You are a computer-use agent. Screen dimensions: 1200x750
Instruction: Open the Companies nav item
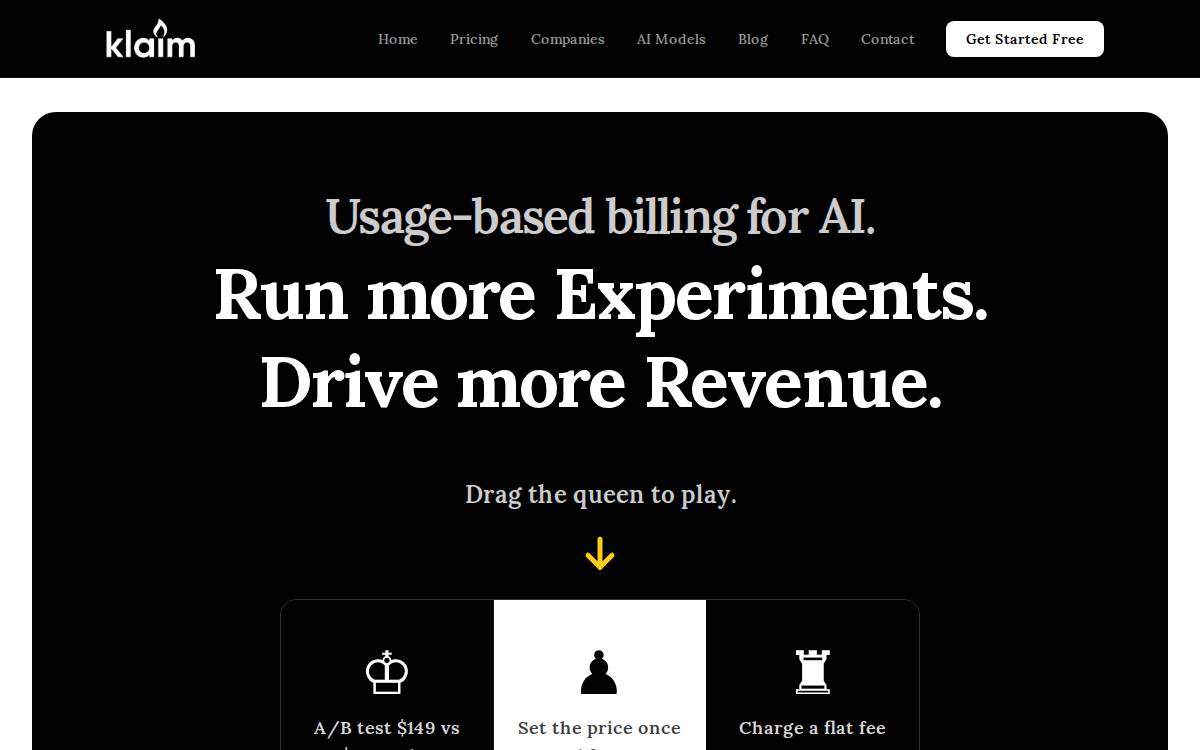point(568,39)
